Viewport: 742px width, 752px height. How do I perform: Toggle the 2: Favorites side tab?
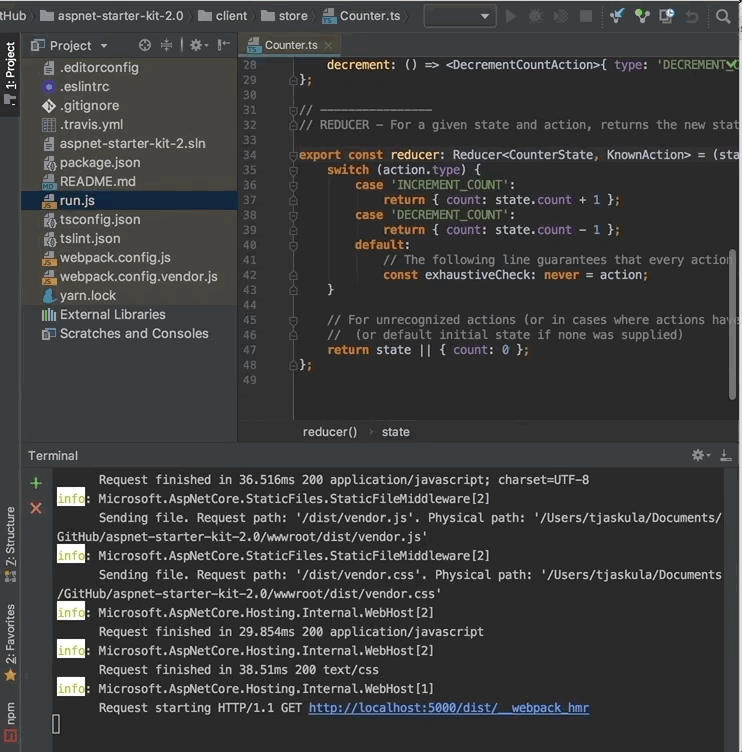[x=10, y=642]
